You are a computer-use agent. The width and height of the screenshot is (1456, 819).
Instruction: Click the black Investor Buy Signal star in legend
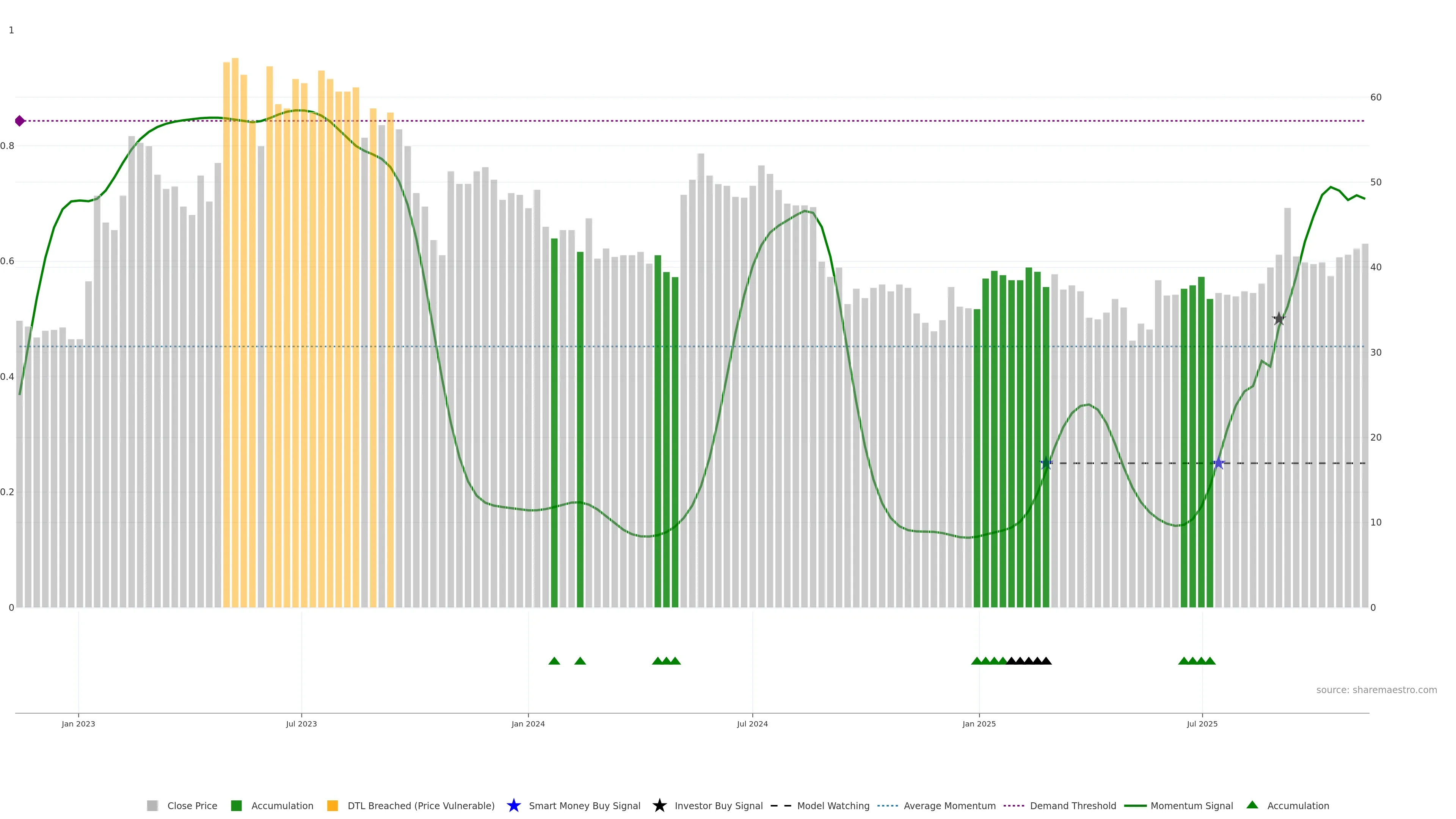pos(659,805)
